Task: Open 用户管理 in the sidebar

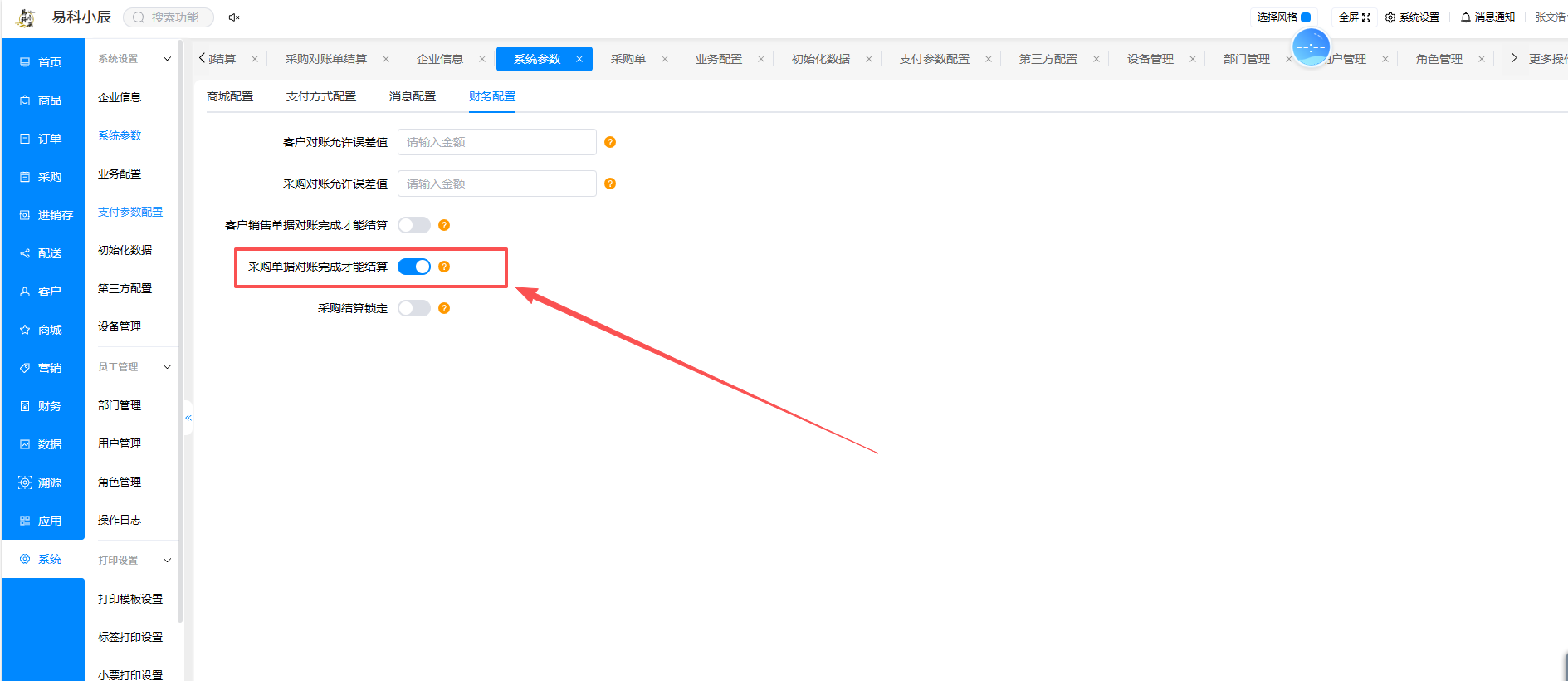Action: (x=120, y=443)
